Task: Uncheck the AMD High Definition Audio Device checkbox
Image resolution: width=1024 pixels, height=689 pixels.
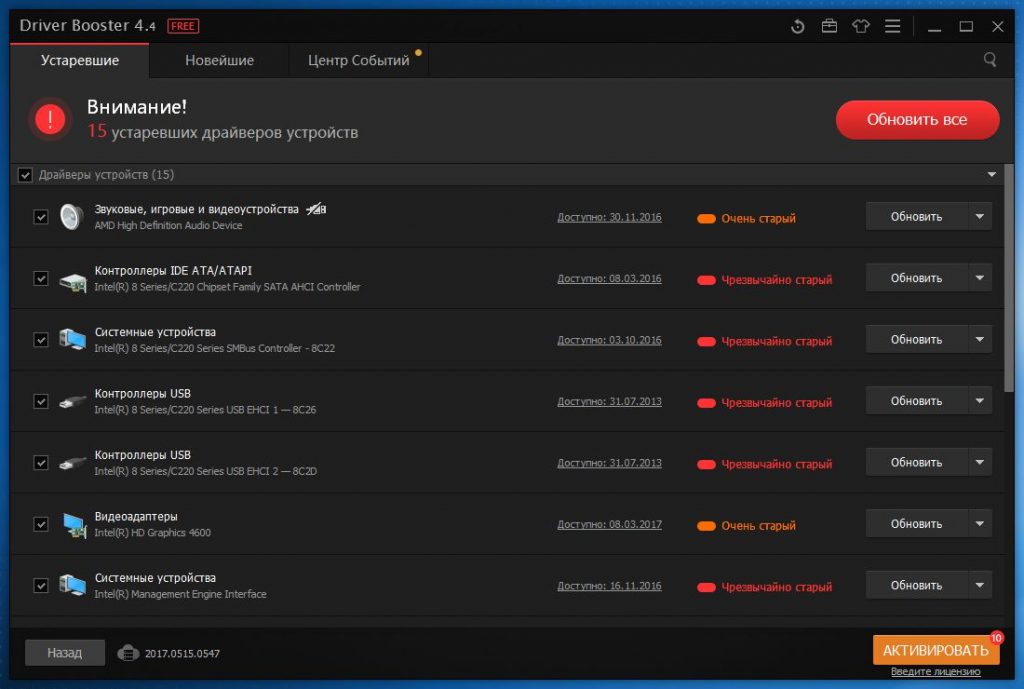Action: point(41,217)
